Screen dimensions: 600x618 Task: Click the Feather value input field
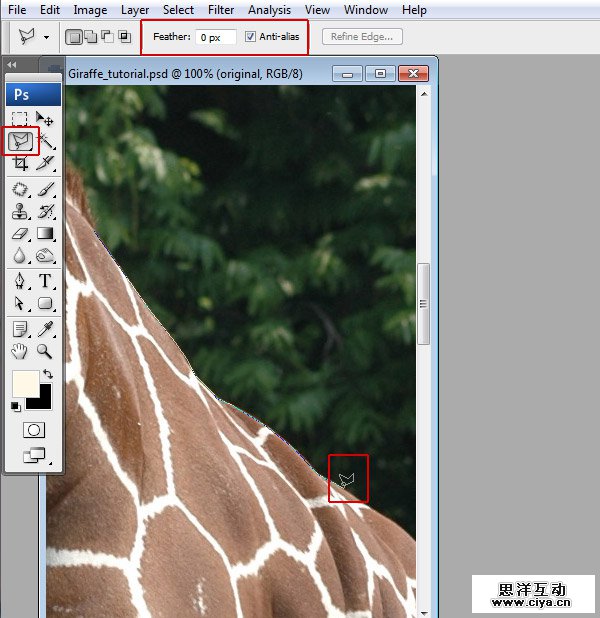(215, 37)
